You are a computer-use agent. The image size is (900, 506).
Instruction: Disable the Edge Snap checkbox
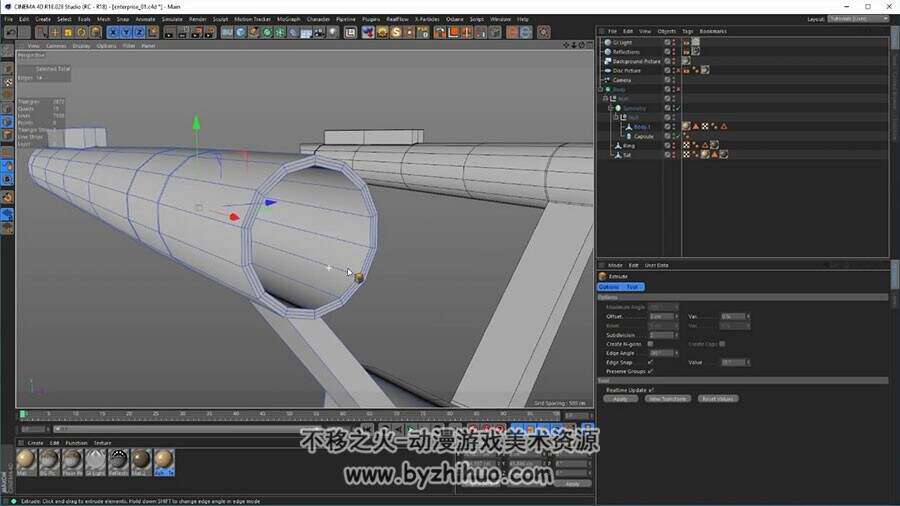click(650, 362)
